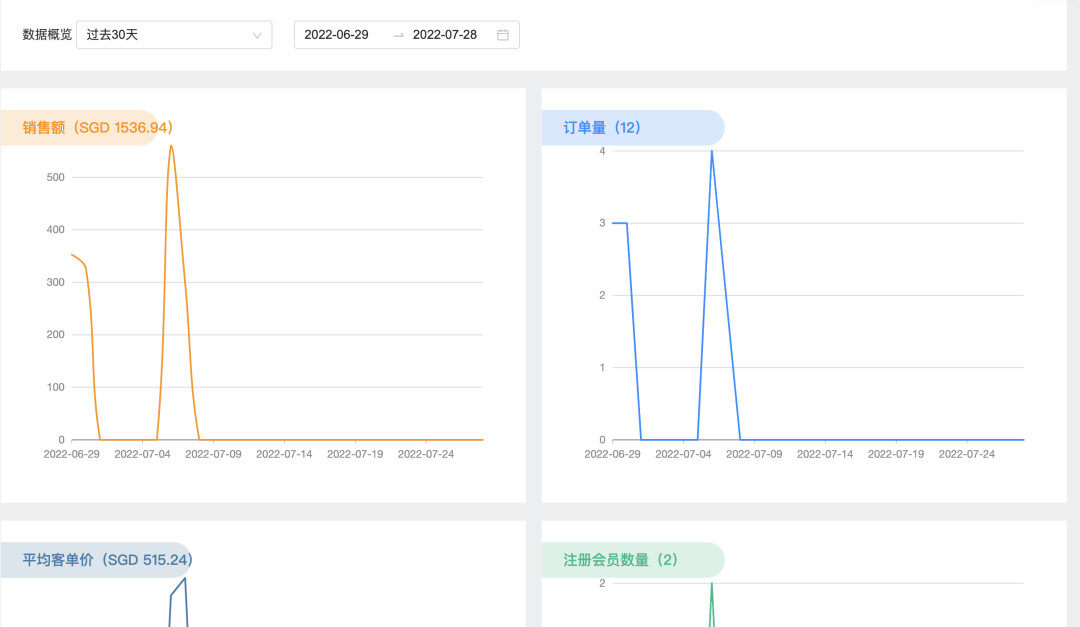This screenshot has width=1080, height=627.
Task: Click the start date field 2022-06-29
Action: (x=337, y=35)
